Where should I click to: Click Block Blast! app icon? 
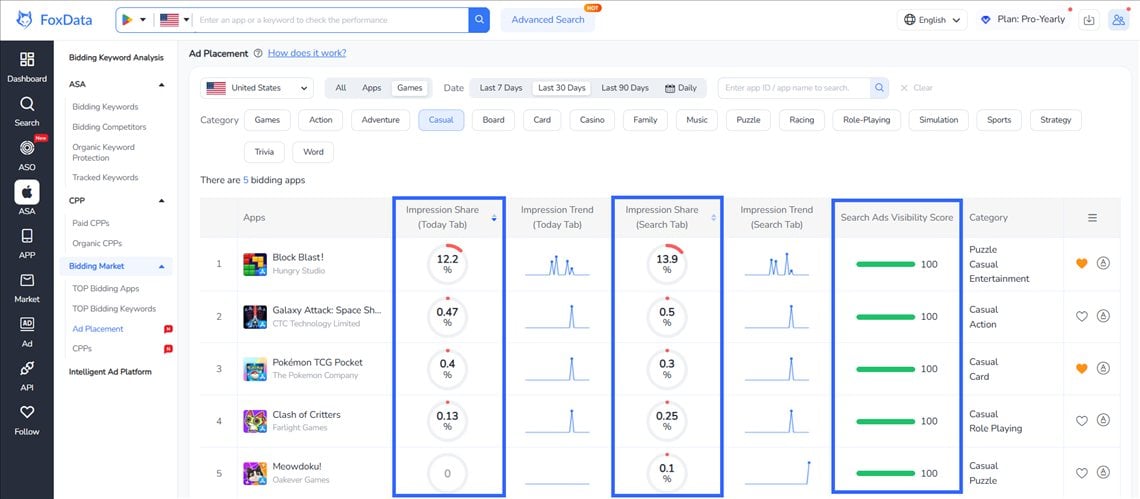click(x=255, y=264)
